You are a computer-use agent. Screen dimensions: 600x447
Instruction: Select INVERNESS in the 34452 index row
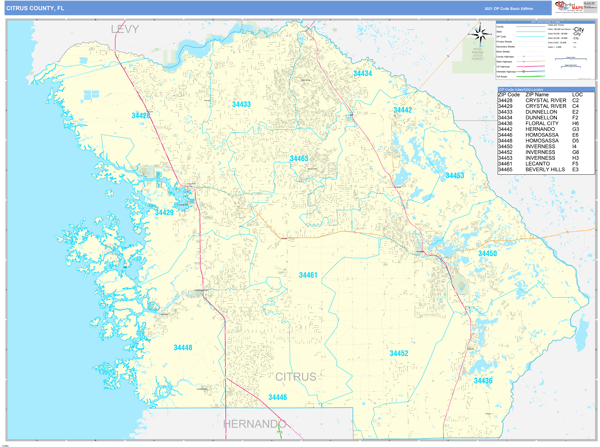[x=540, y=152]
